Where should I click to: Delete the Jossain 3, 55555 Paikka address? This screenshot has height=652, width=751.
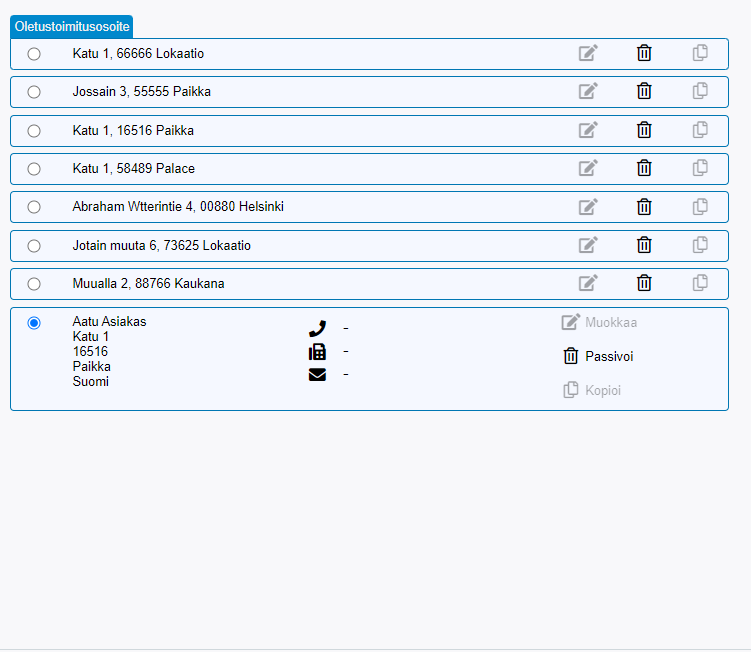pyautogui.click(x=644, y=91)
